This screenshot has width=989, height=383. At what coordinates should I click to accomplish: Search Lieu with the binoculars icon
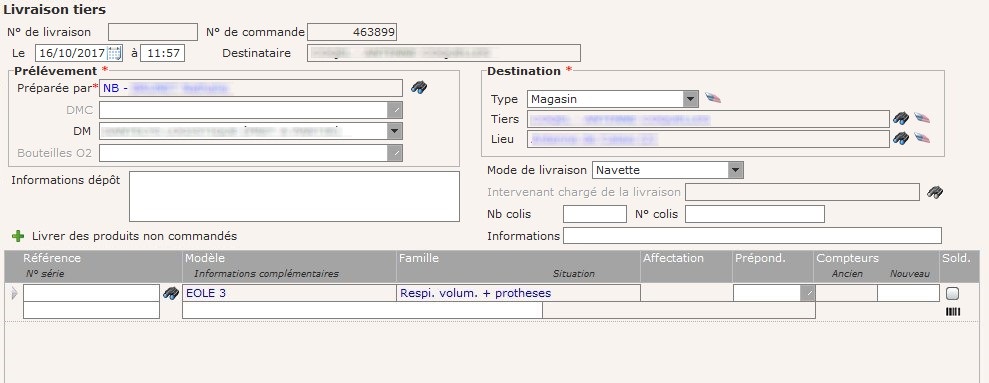(x=901, y=138)
